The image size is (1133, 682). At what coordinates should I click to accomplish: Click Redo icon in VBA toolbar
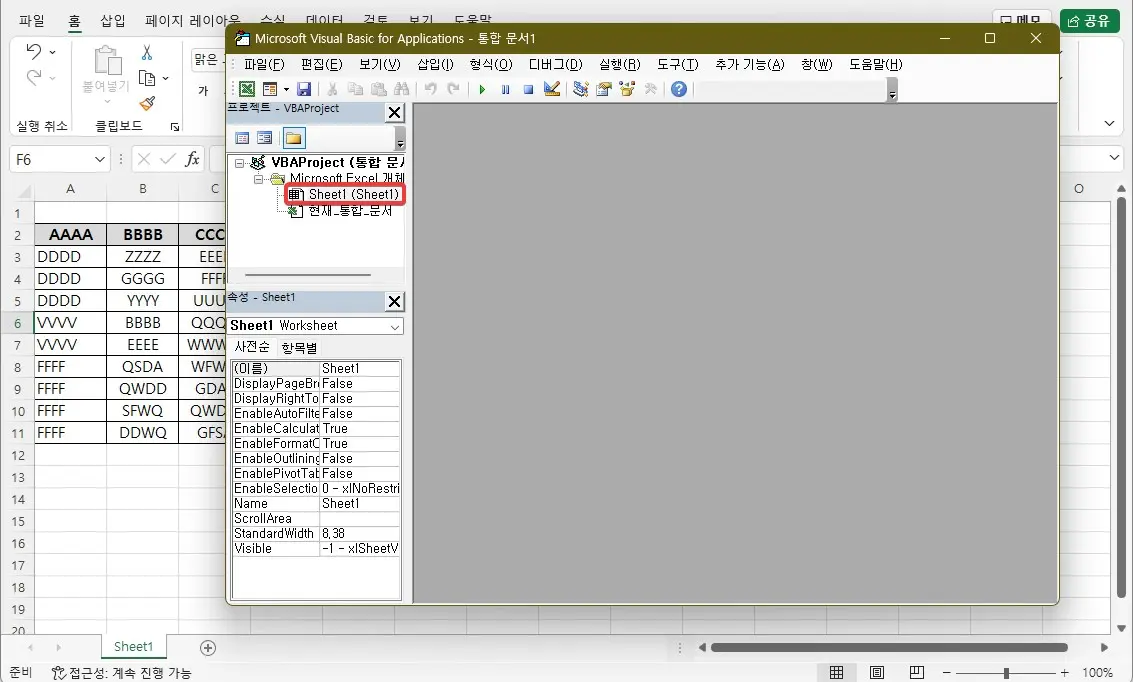tap(454, 89)
